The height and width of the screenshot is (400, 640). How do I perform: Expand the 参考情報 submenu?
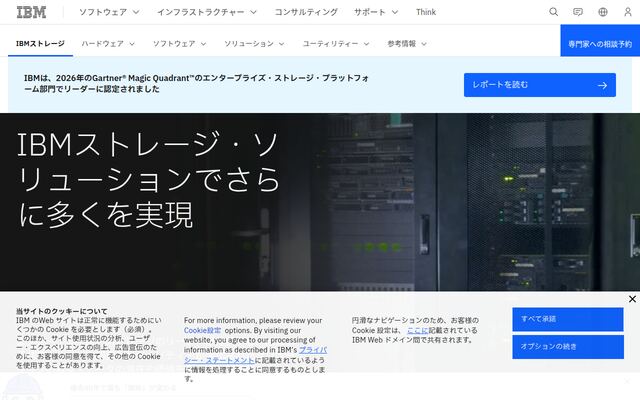407,44
